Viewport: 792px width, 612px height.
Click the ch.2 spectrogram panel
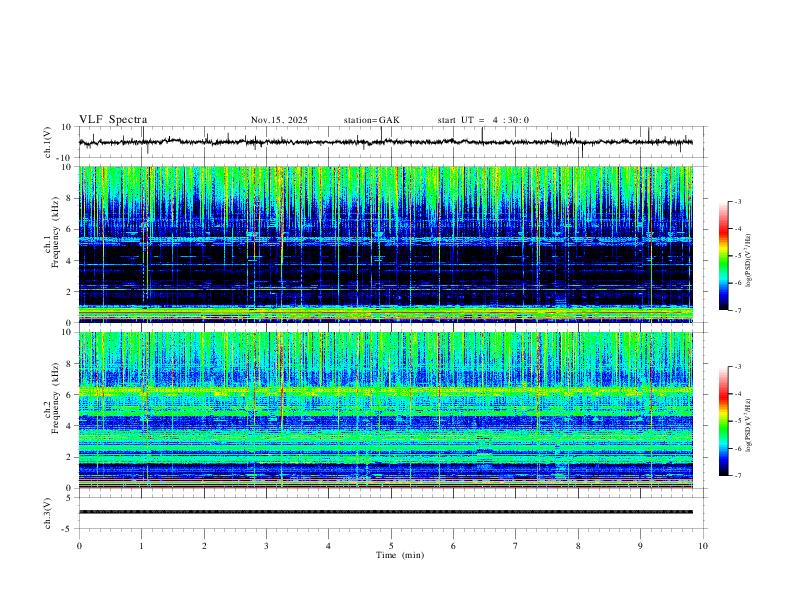[386, 410]
